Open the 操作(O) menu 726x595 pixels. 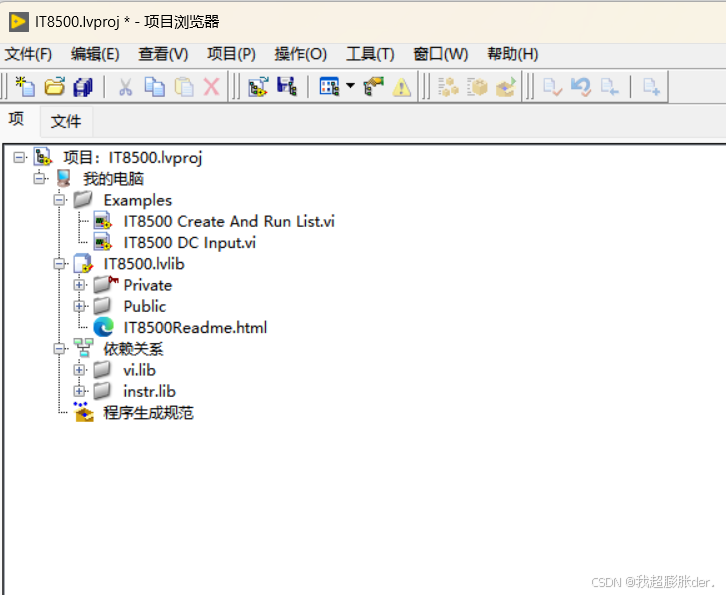pyautogui.click(x=300, y=54)
